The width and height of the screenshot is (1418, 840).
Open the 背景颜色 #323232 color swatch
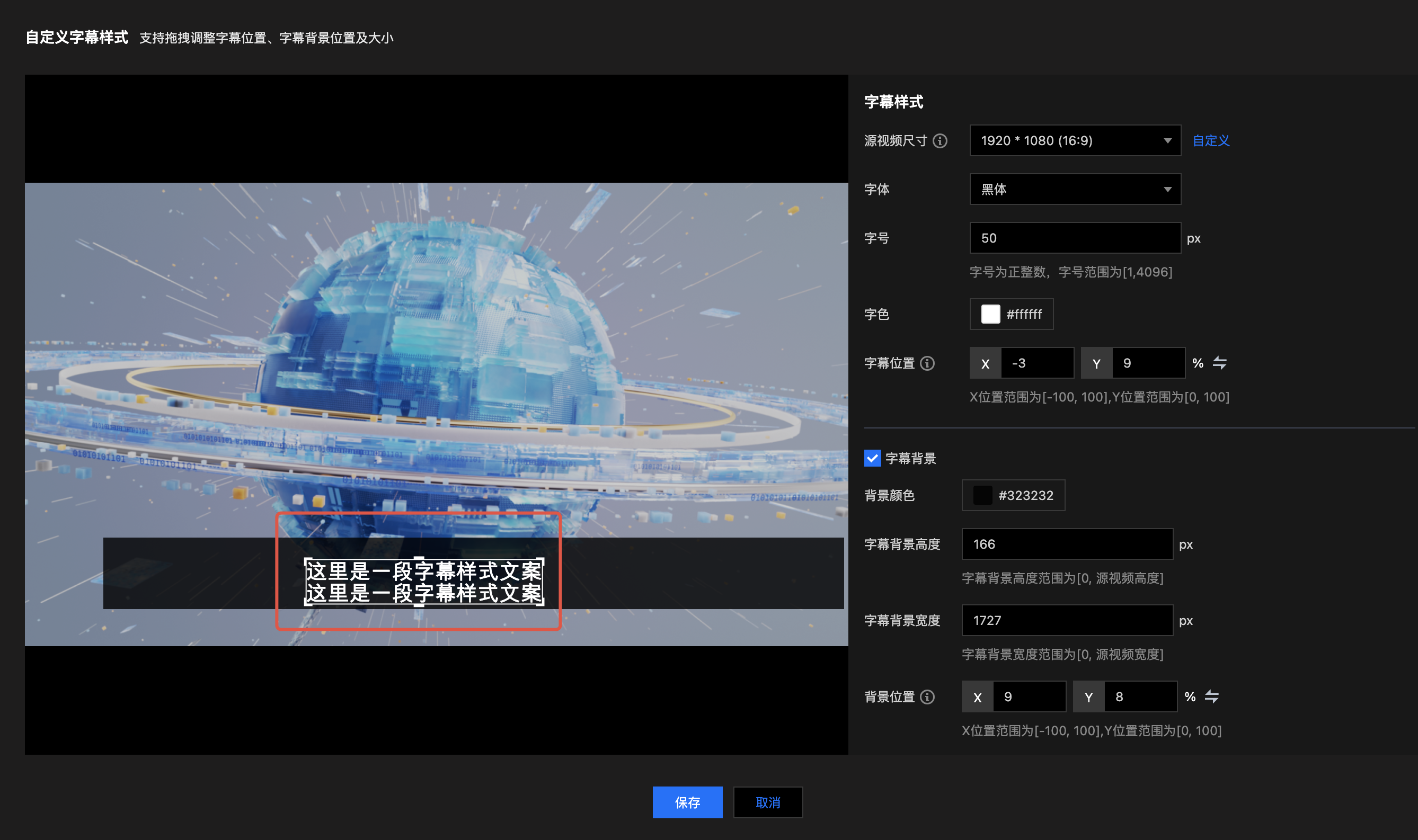tap(982, 495)
